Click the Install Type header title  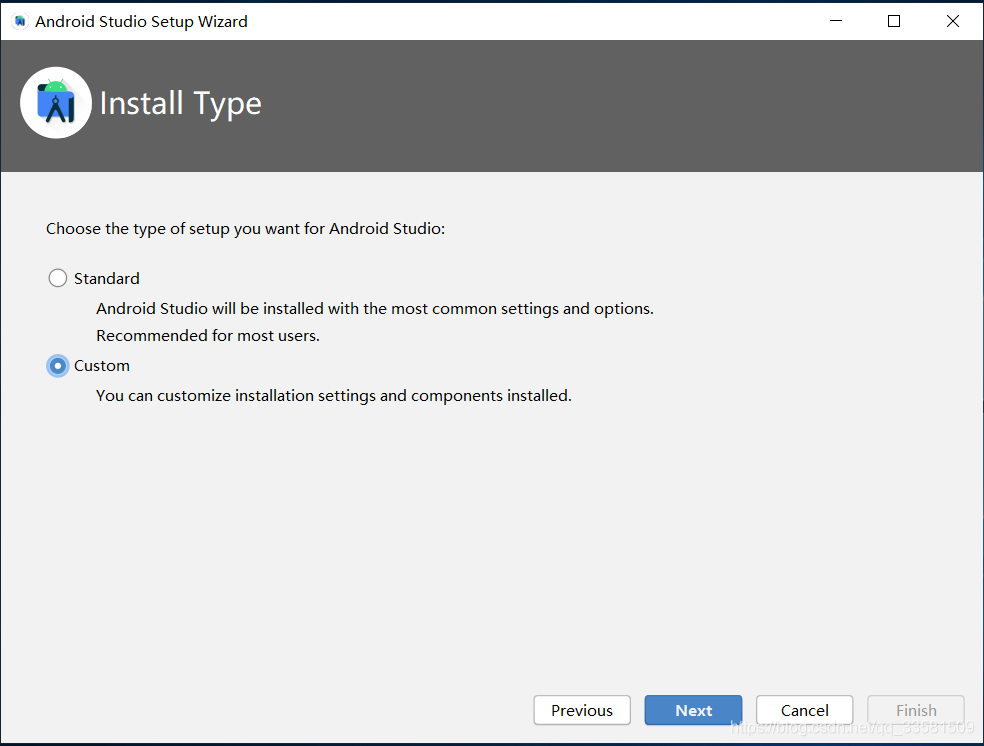pos(180,102)
